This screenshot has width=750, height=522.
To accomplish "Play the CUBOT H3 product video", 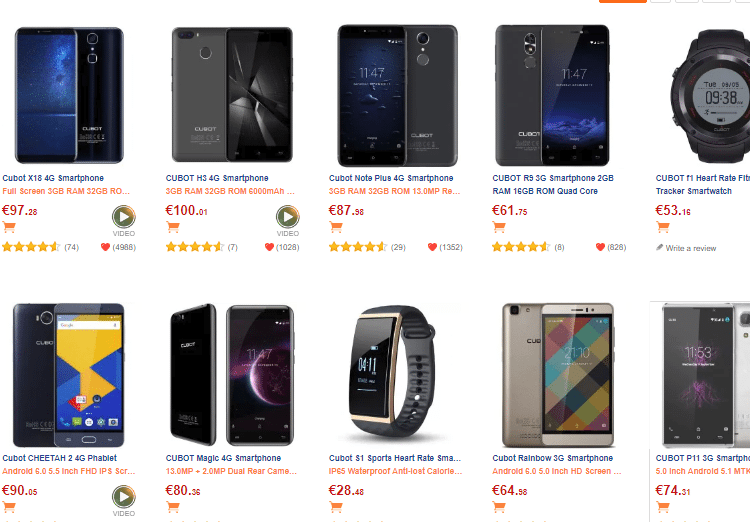I will 288,216.
